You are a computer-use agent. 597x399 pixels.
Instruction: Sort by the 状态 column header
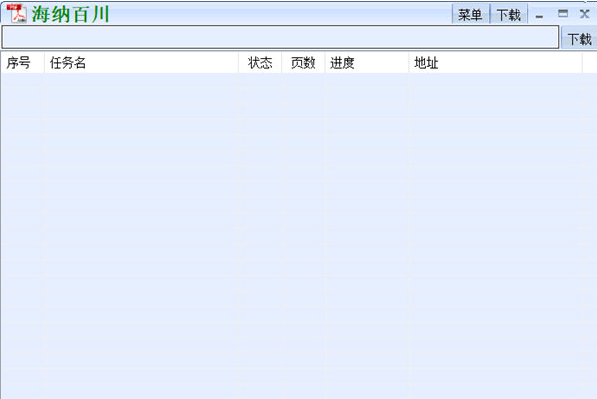[260, 62]
